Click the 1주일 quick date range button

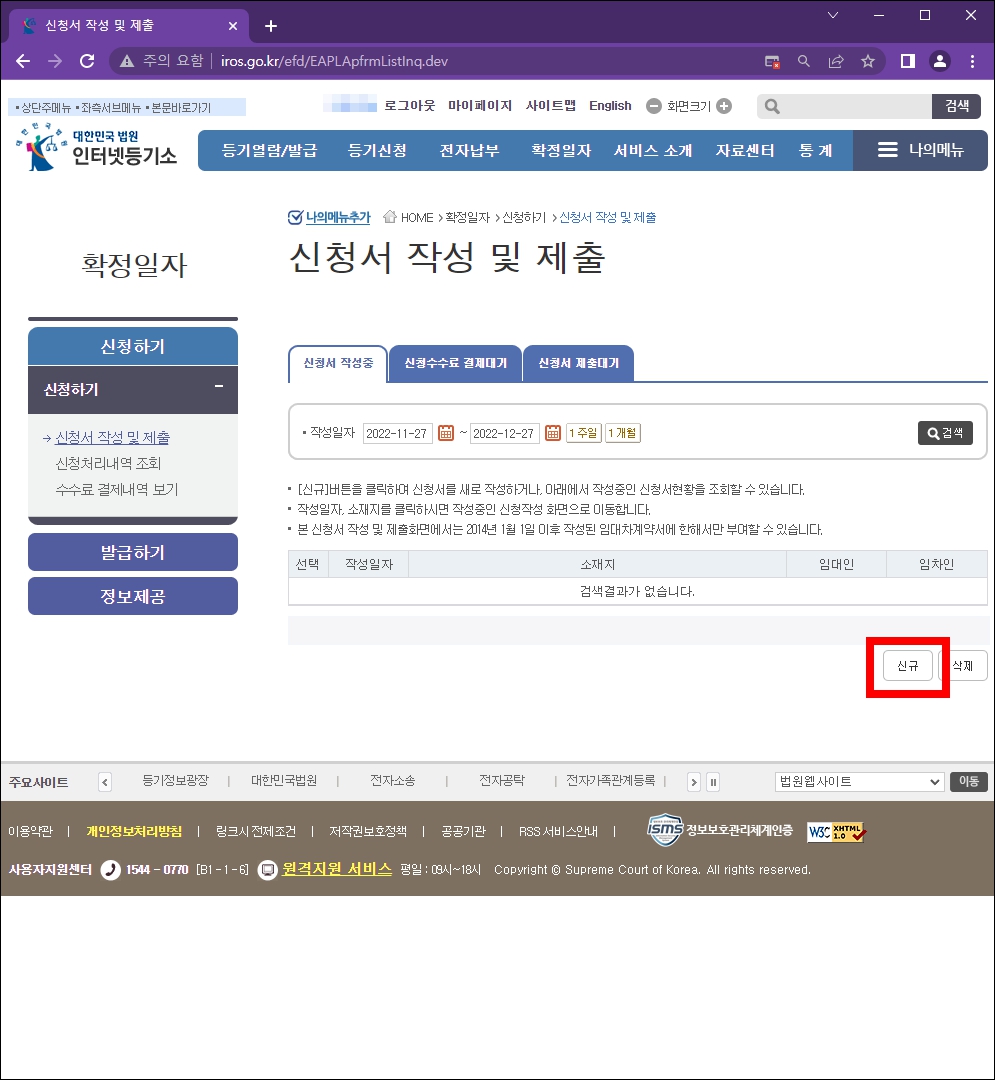click(x=583, y=433)
